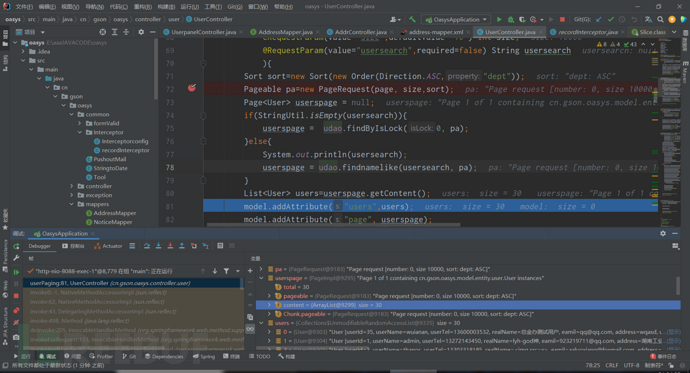Toggle show watches in variables glasses icon
The image size is (690, 373).
pyautogui.click(x=250, y=329)
